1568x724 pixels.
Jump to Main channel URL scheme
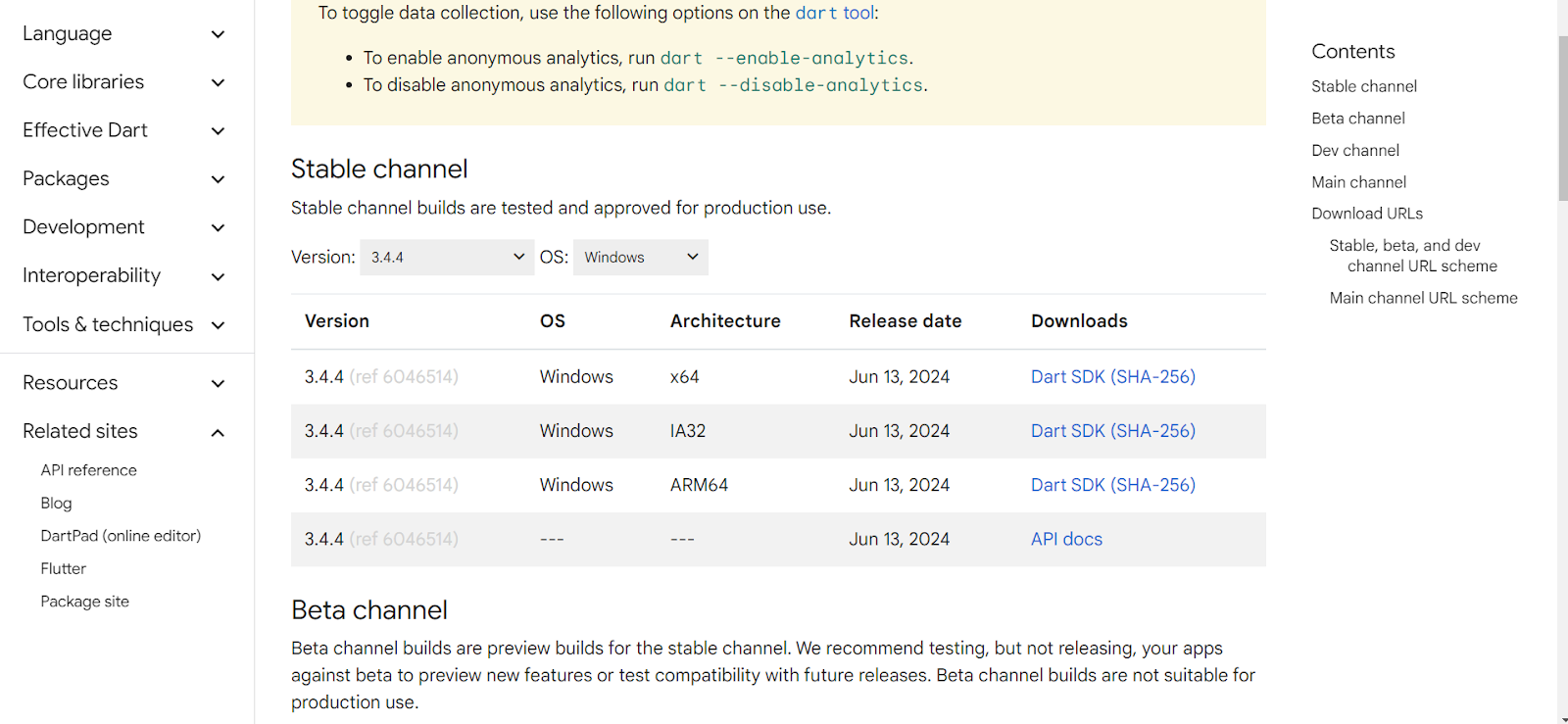[x=1423, y=298]
